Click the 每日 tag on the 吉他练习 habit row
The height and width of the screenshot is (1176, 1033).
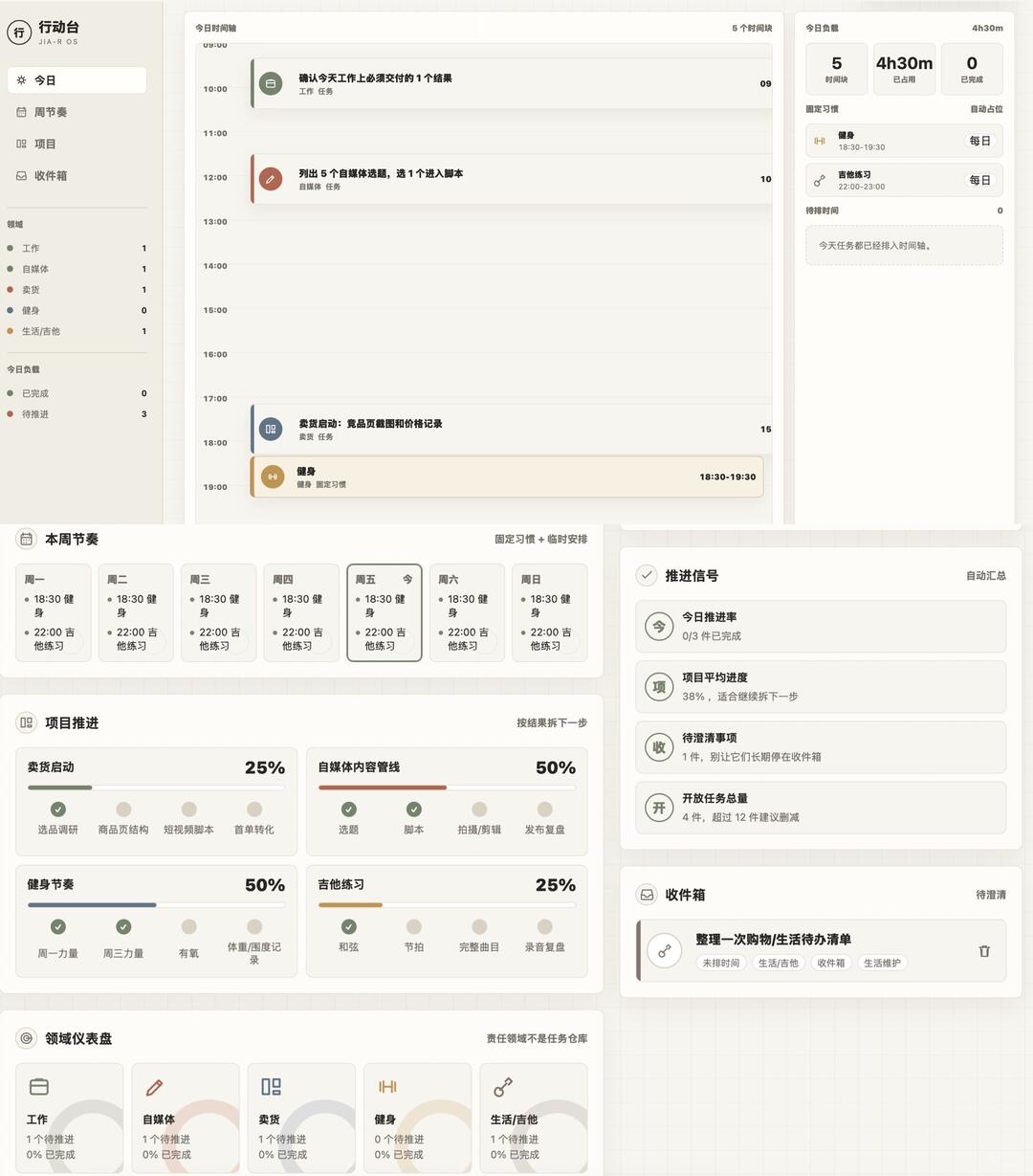pyautogui.click(x=980, y=180)
